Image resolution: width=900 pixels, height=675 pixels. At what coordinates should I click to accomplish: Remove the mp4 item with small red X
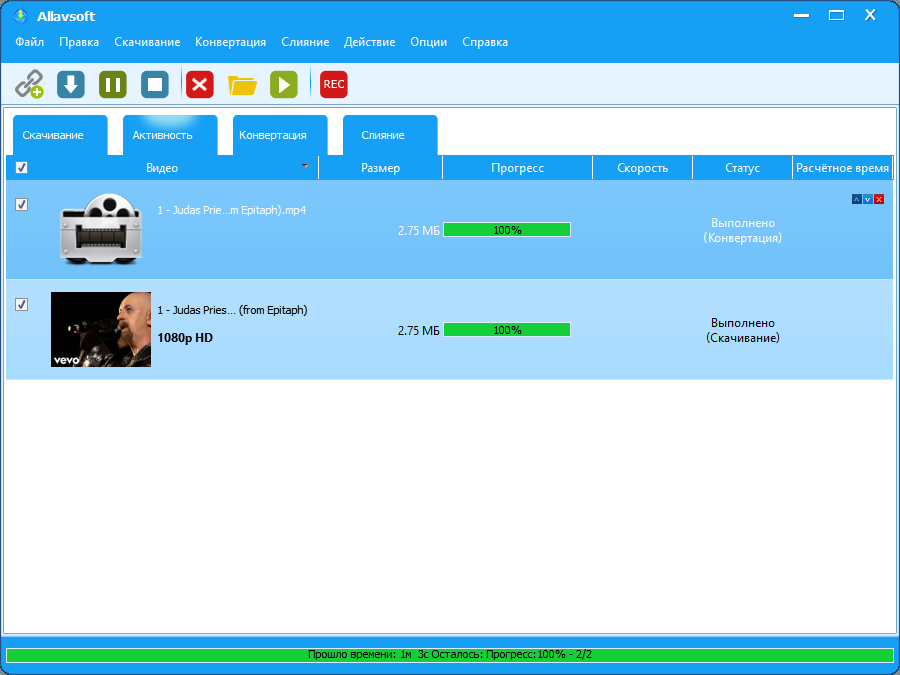[879, 199]
